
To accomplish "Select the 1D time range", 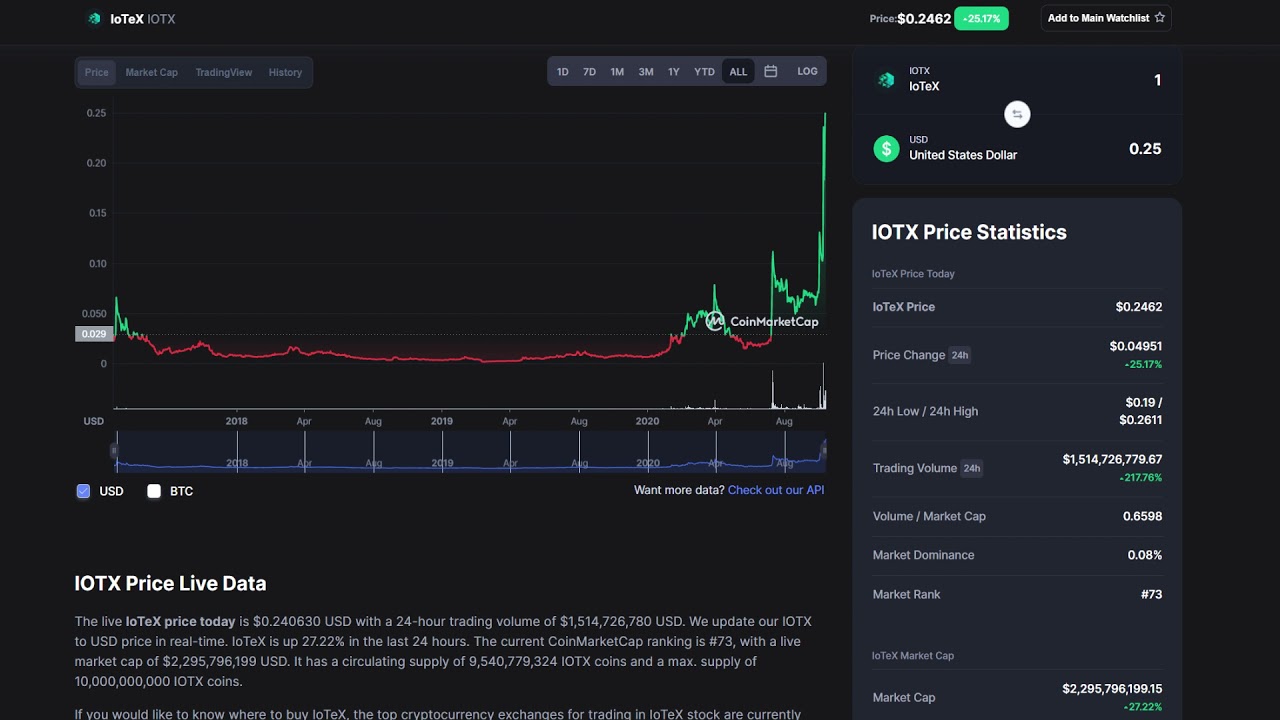I will [563, 72].
